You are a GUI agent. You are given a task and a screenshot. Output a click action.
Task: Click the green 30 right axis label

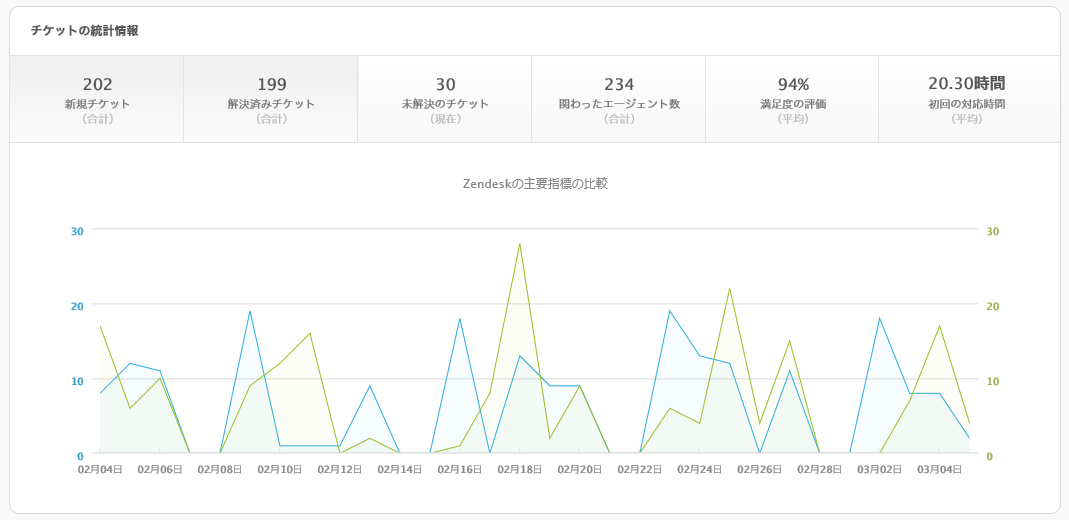993,231
